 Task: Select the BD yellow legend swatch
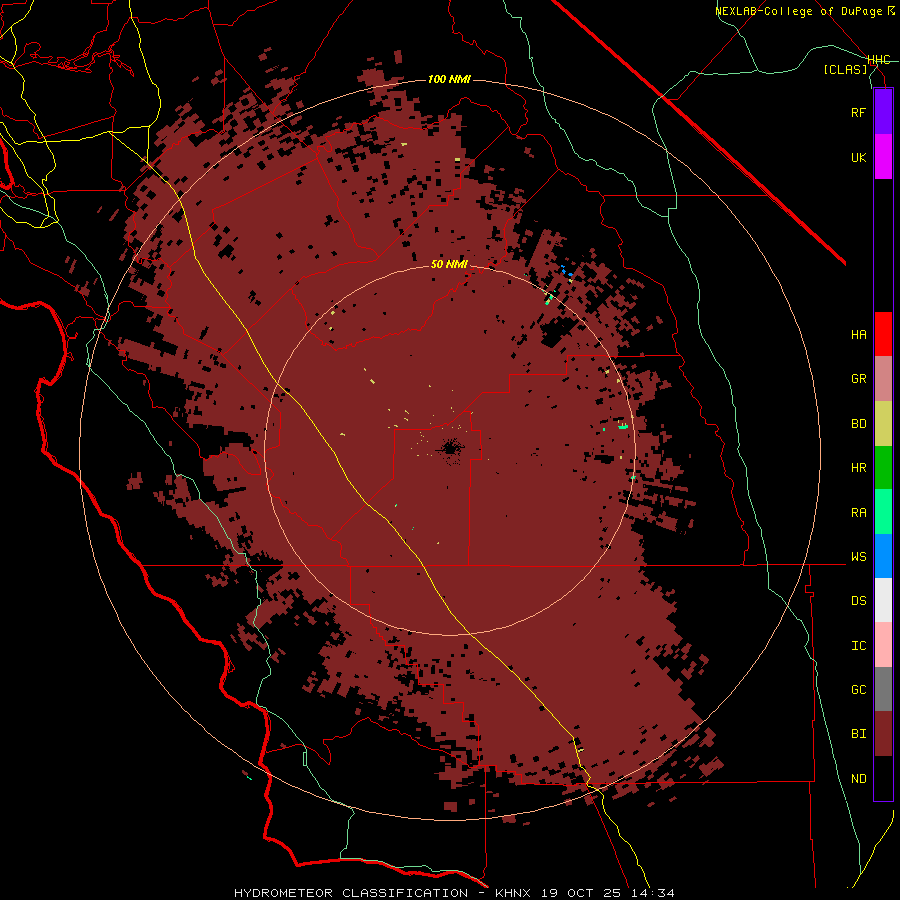click(x=883, y=424)
